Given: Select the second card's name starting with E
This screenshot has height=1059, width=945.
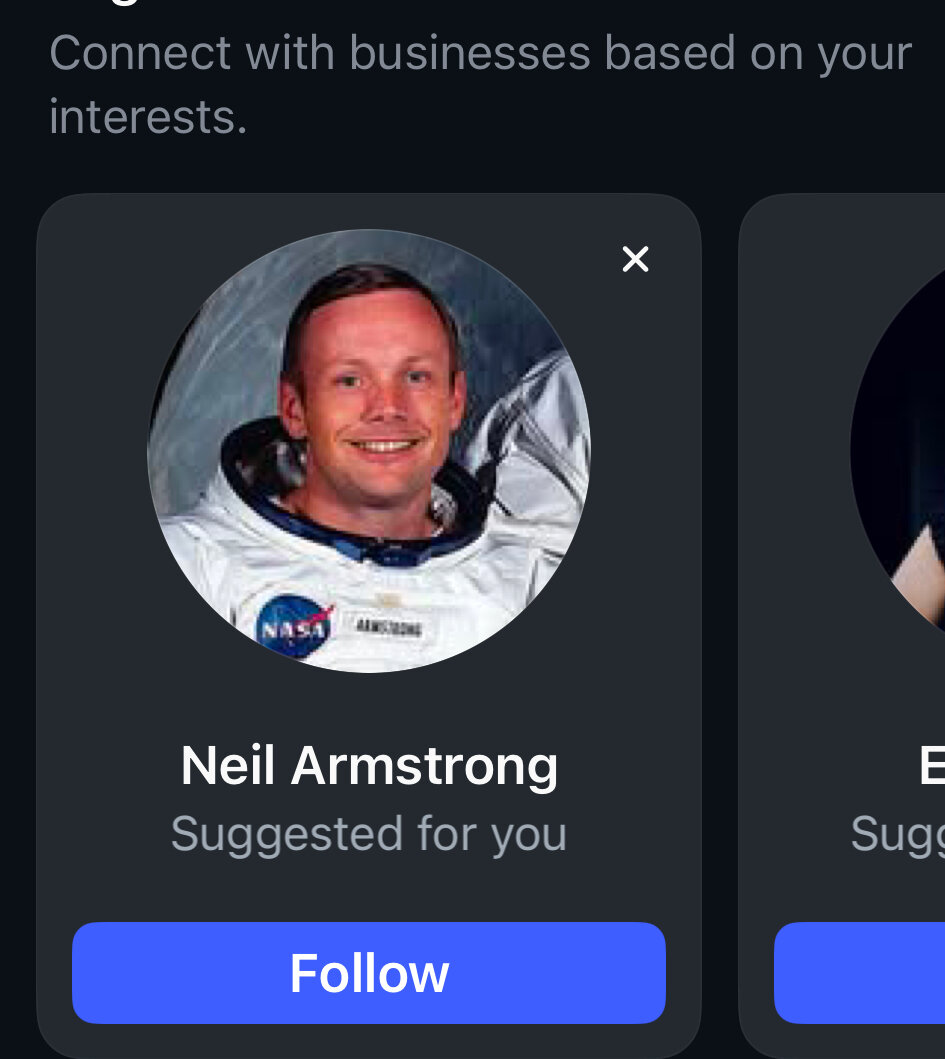Looking at the screenshot, I should point(932,765).
